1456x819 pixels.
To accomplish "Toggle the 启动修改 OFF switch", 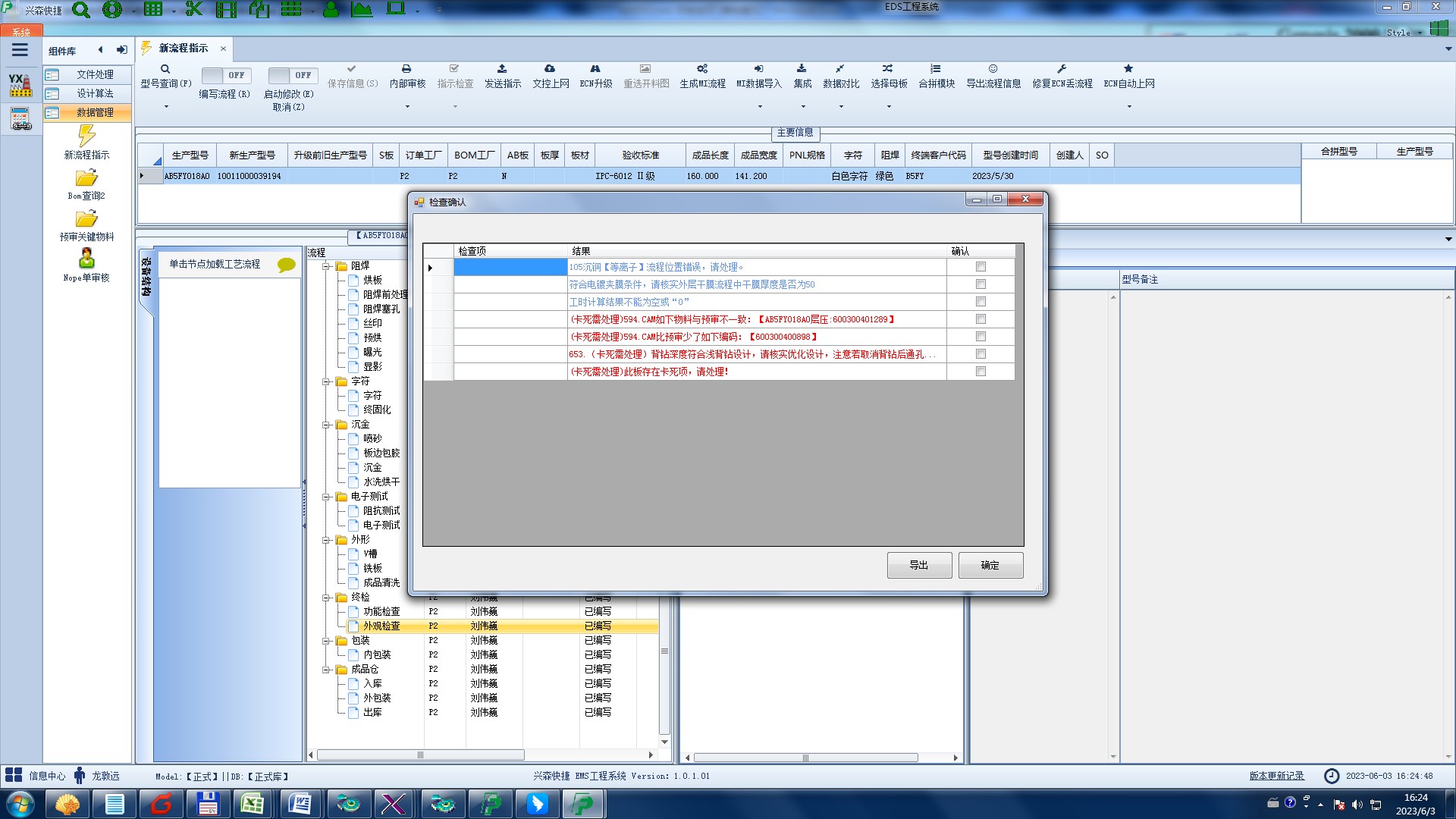I will click(292, 75).
